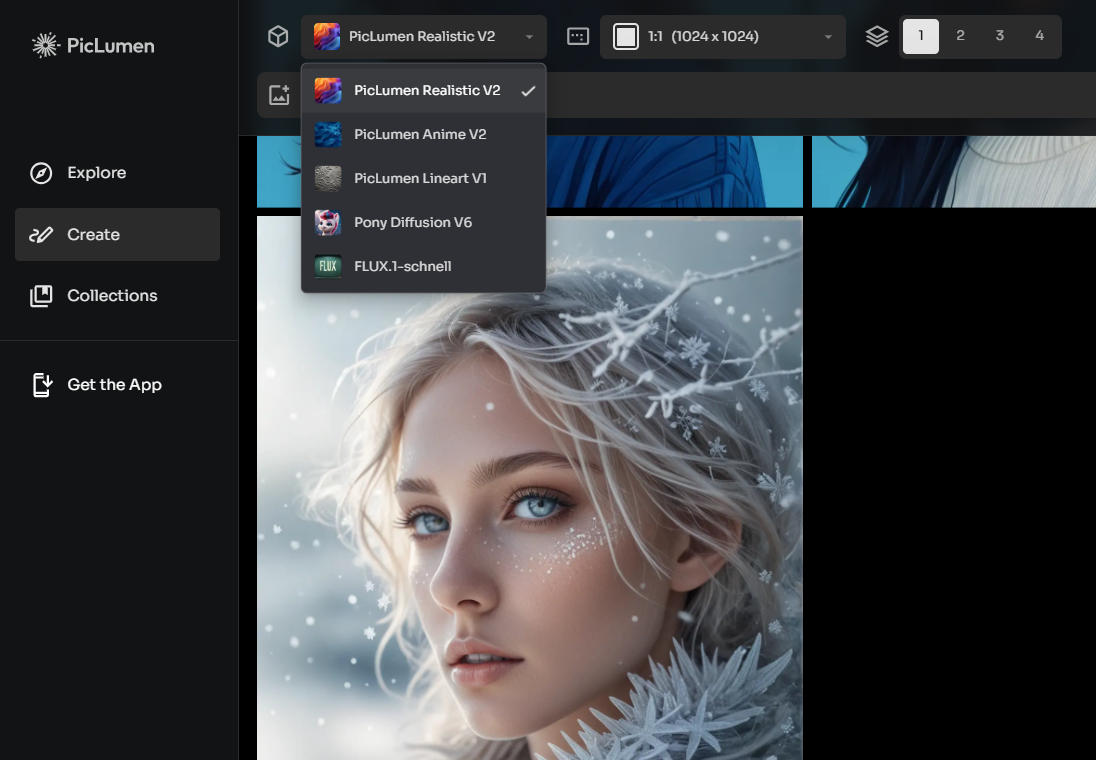Pick Pony Diffusion V6 model

pyautogui.click(x=424, y=222)
